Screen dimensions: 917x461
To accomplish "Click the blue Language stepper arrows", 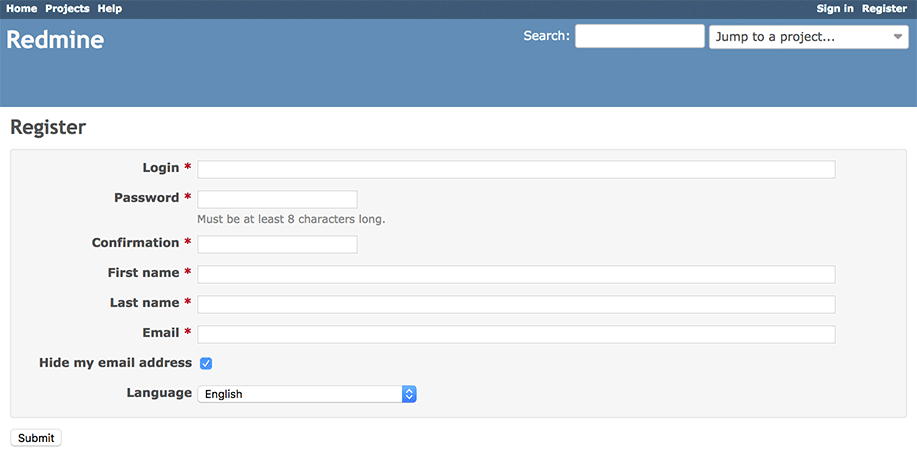I will 409,394.
